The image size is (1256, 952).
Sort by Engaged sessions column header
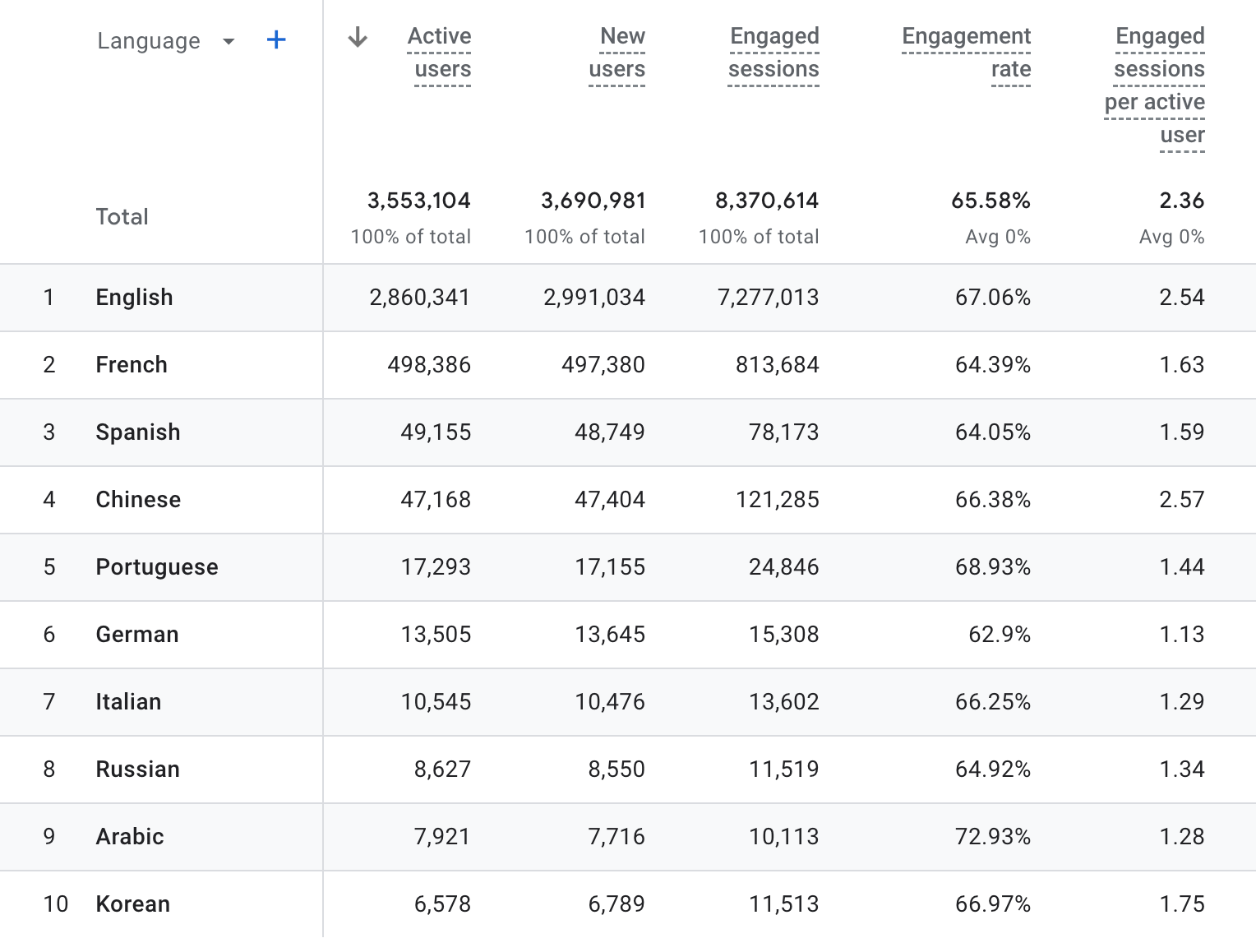(773, 53)
